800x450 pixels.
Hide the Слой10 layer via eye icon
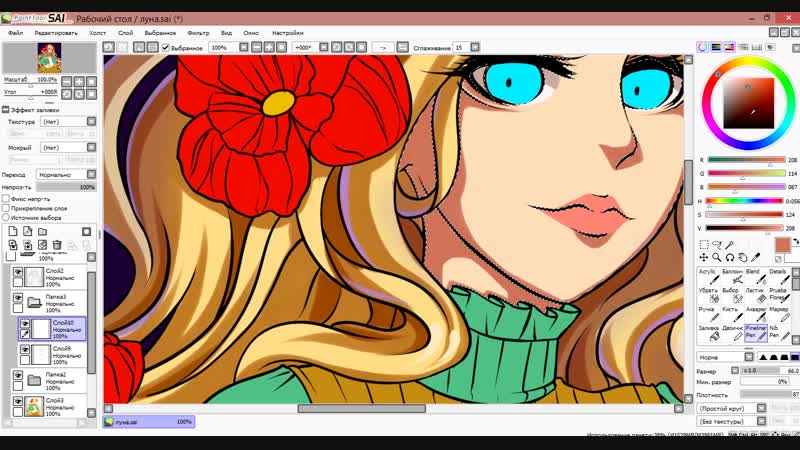tap(24, 323)
